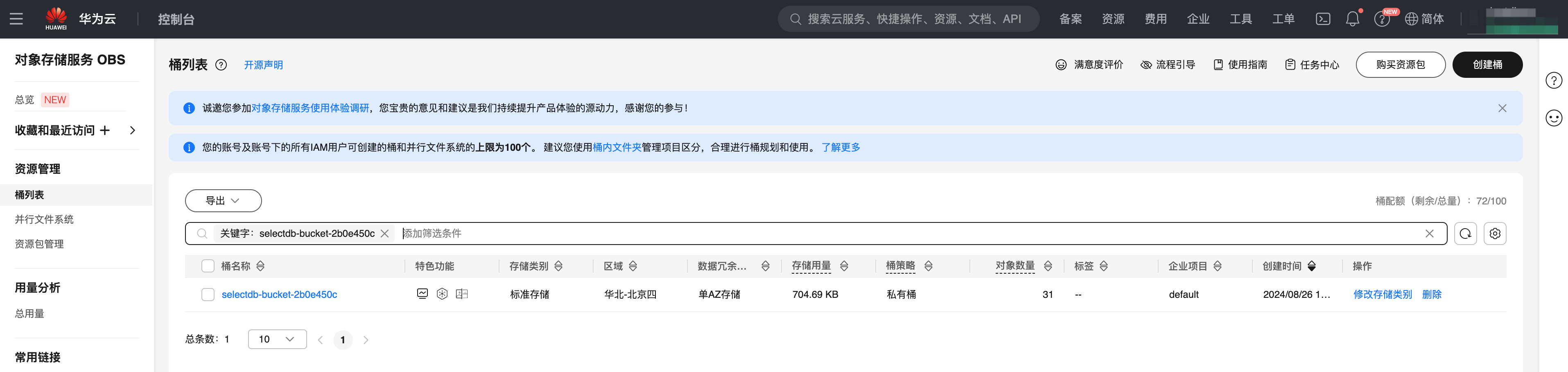This screenshot has height=372, width=1568.
Task: Open 并行文件系统 in sidebar
Action: [44, 219]
